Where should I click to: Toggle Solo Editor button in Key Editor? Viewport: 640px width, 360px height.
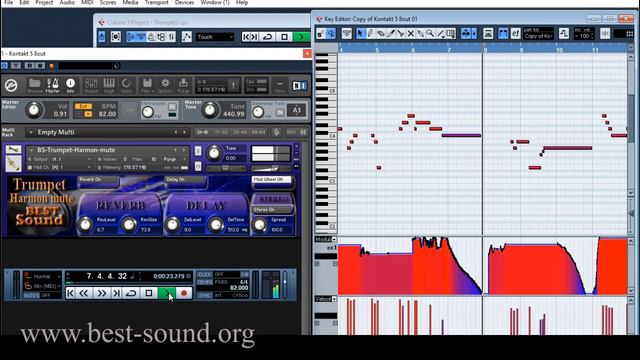pos(321,33)
